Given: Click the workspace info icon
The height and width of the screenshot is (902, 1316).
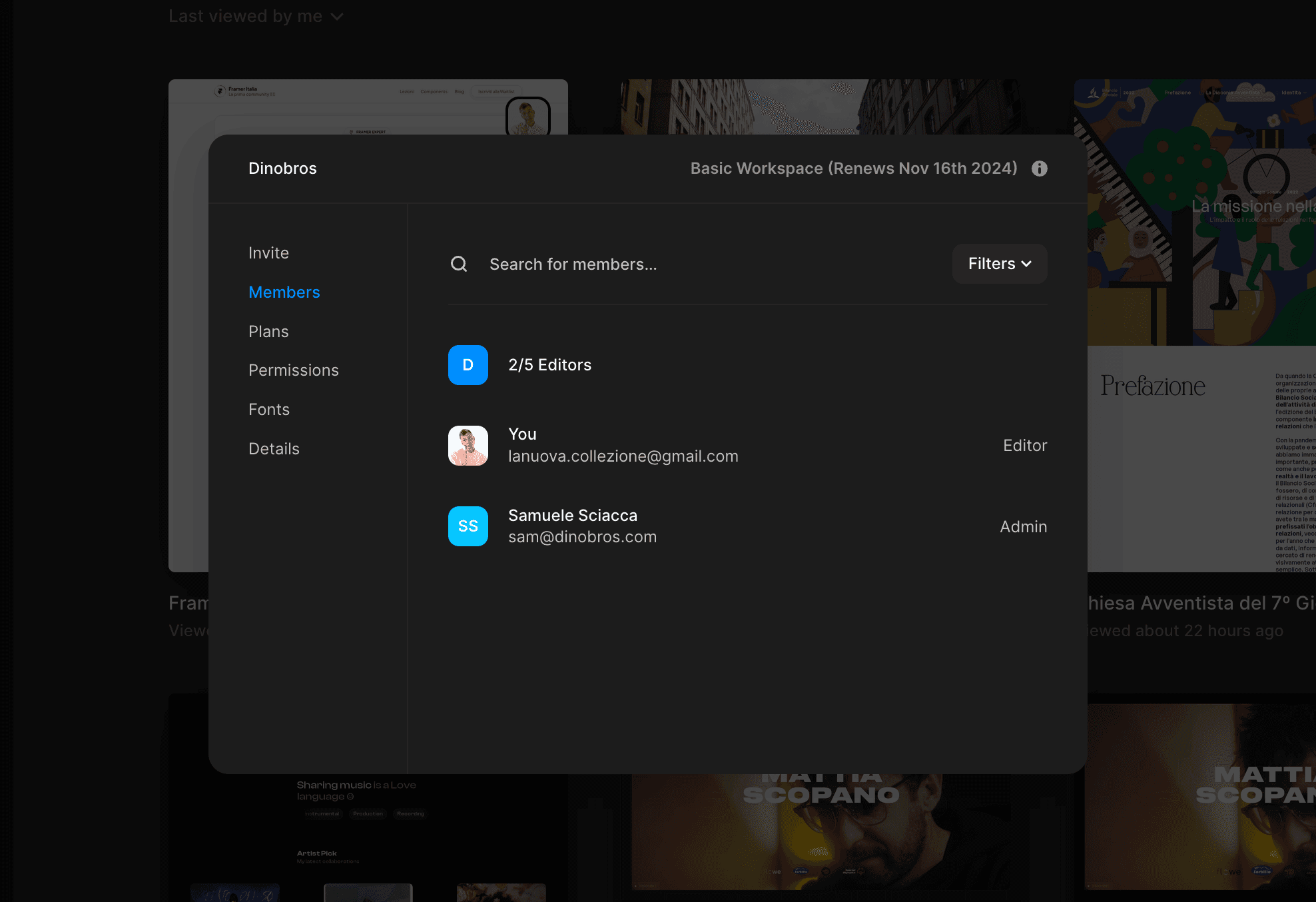Looking at the screenshot, I should [x=1039, y=169].
